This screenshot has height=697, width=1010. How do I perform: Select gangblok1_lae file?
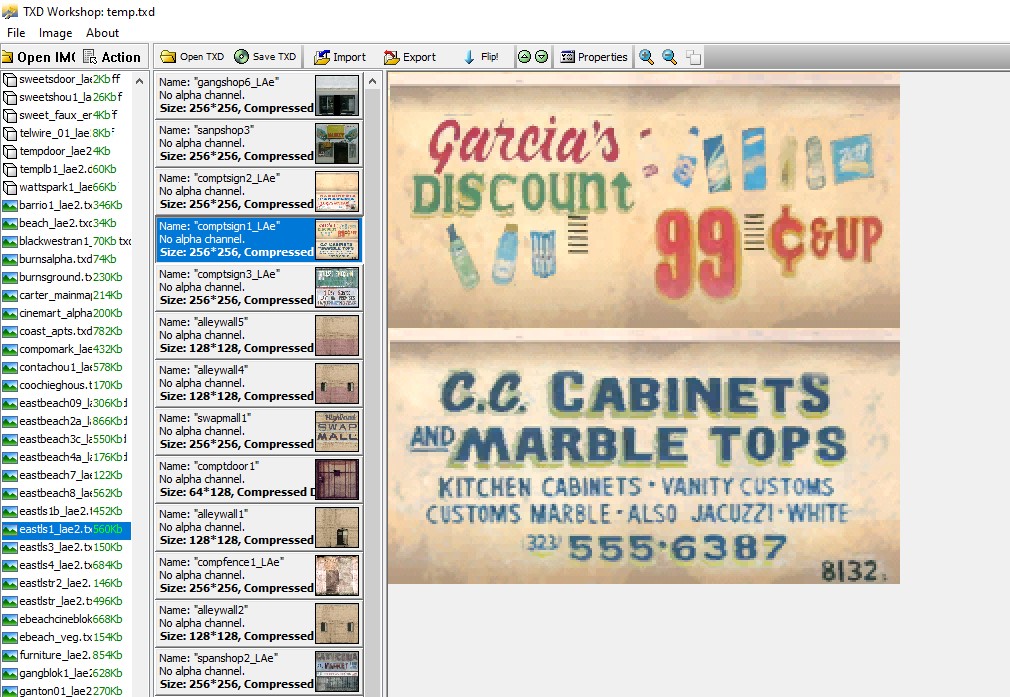66,674
